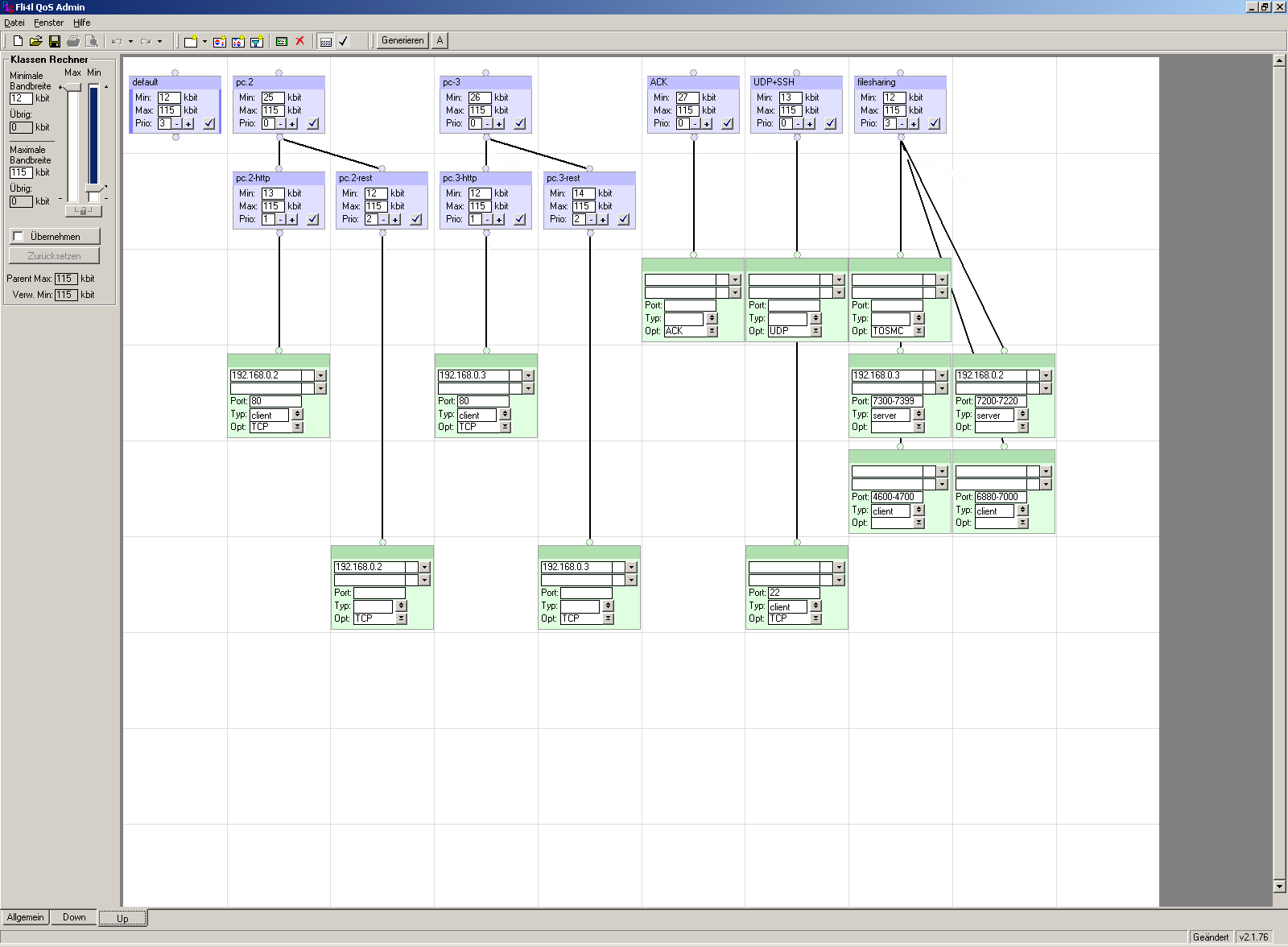This screenshot has width=1288, height=947.
Task: Click the Generieren button
Action: 402,40
